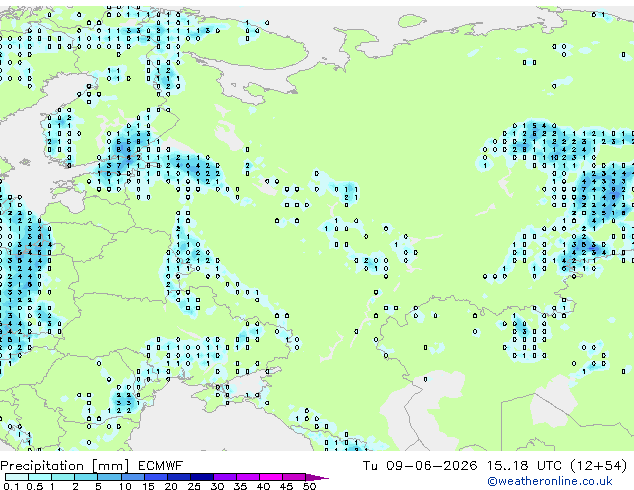Click the 0.1–0.5 mm legend swatch
634x490 pixels.
point(17,477)
